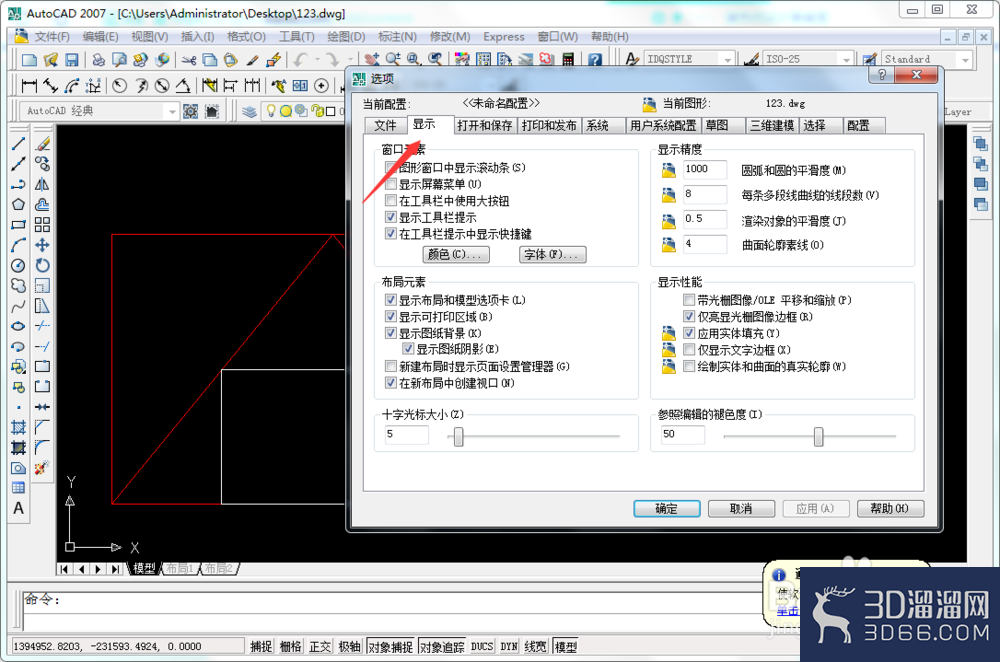The height and width of the screenshot is (662, 1000).
Task: Click the 帮助(H) button in dialog
Action: click(890, 508)
